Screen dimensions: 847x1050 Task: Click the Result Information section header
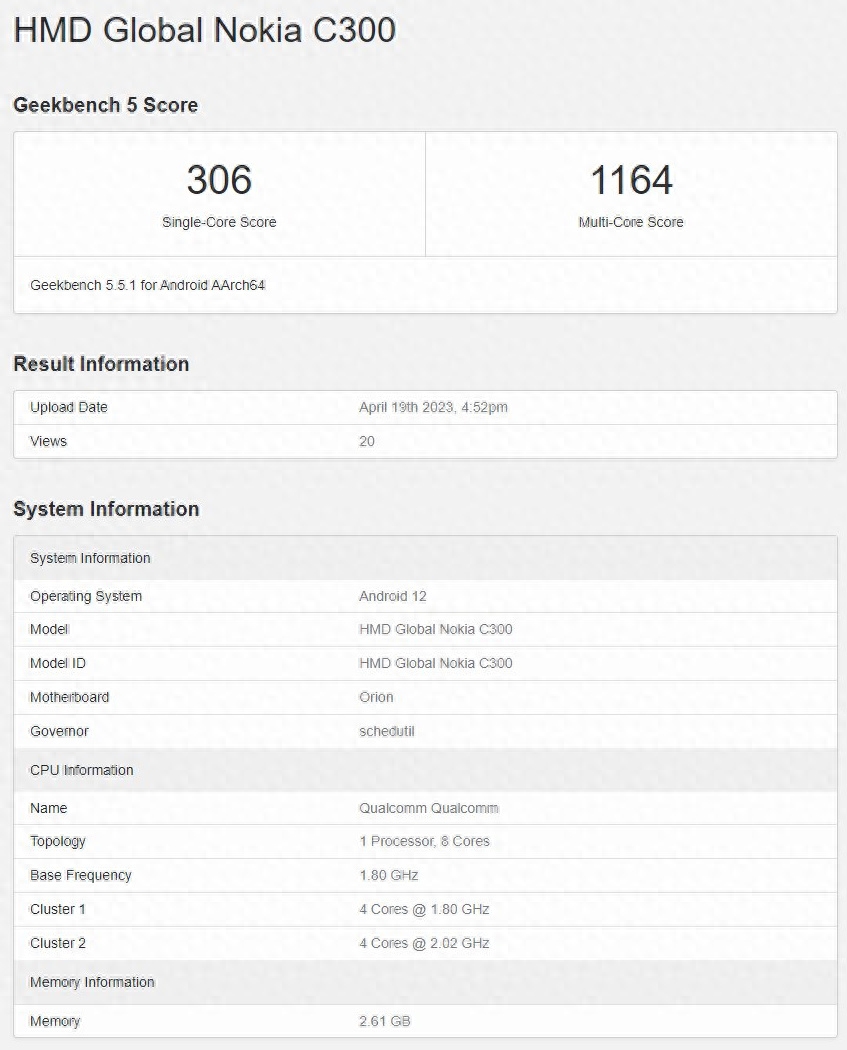pos(100,364)
